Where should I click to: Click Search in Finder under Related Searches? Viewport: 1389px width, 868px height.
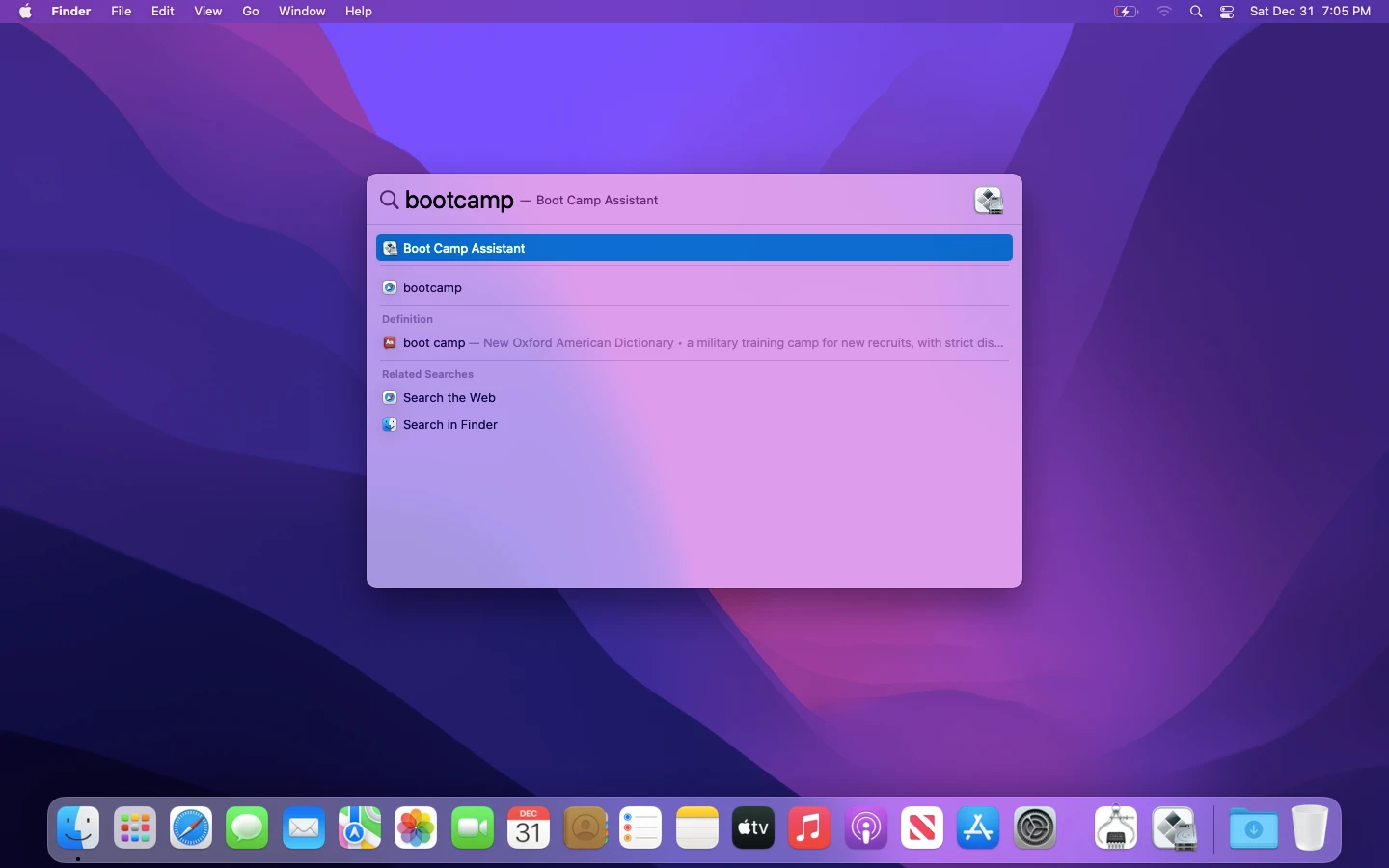[x=450, y=424]
